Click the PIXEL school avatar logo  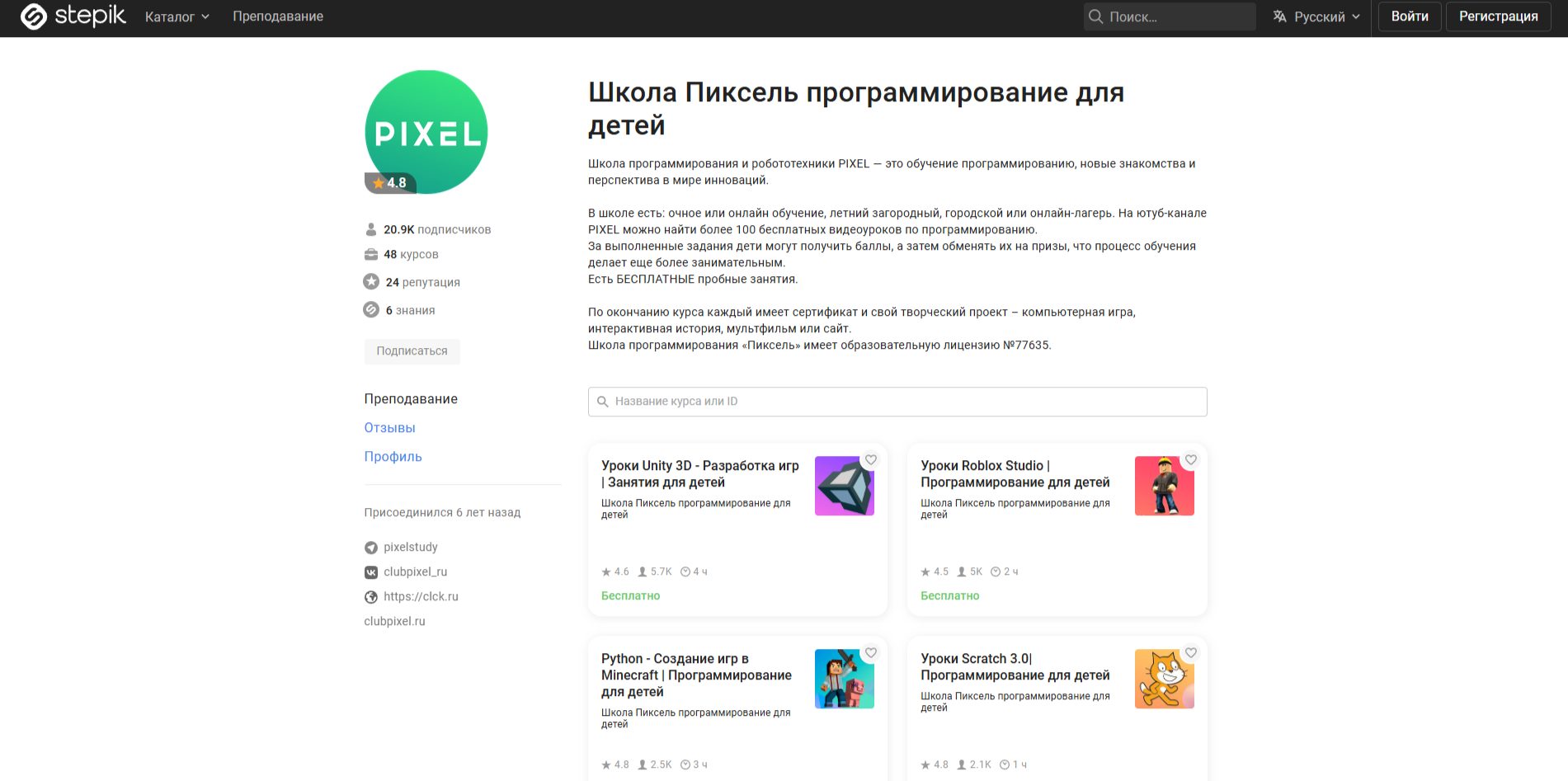(x=426, y=132)
